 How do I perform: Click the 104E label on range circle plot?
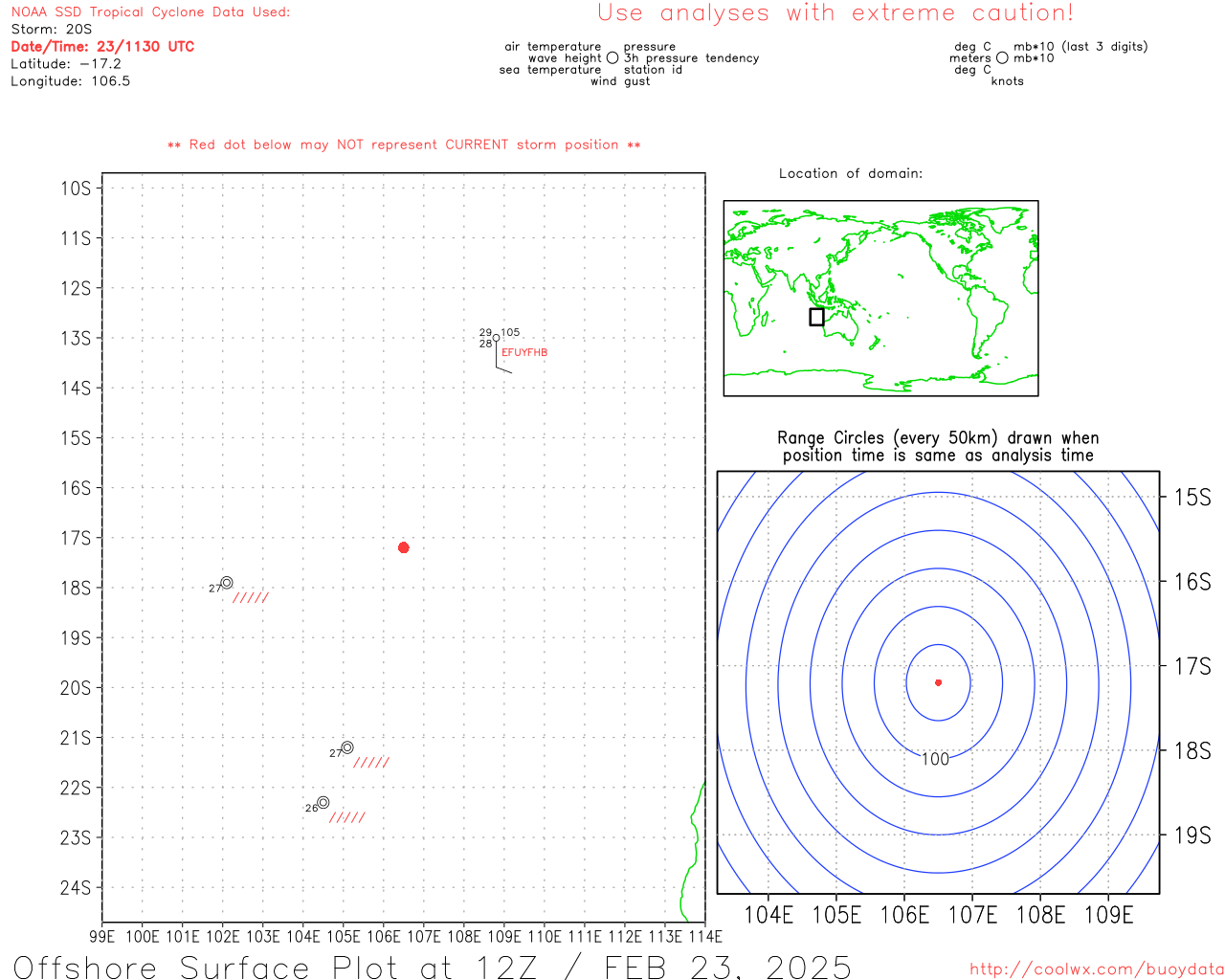[x=769, y=915]
